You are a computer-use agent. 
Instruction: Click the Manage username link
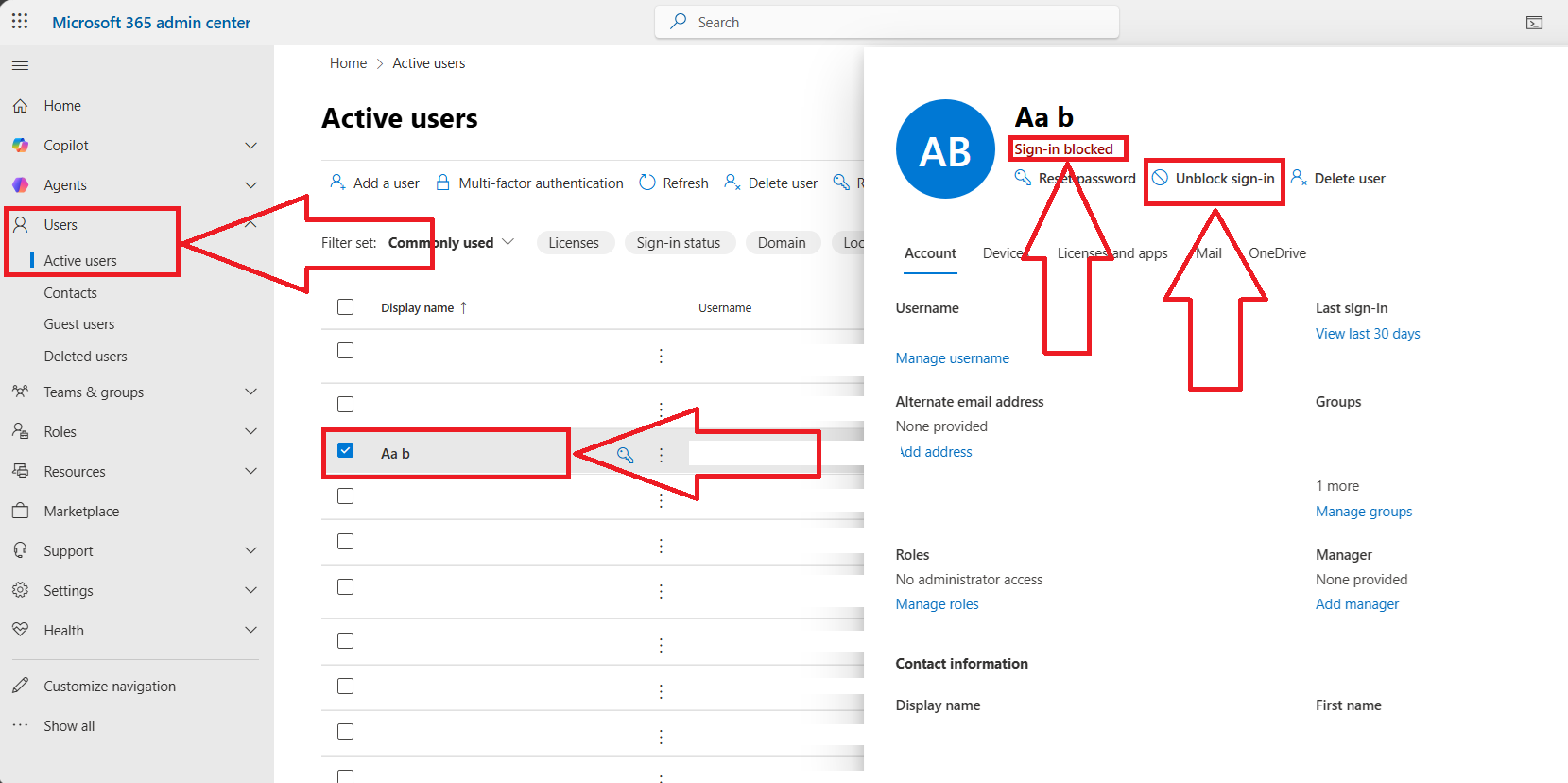952,358
